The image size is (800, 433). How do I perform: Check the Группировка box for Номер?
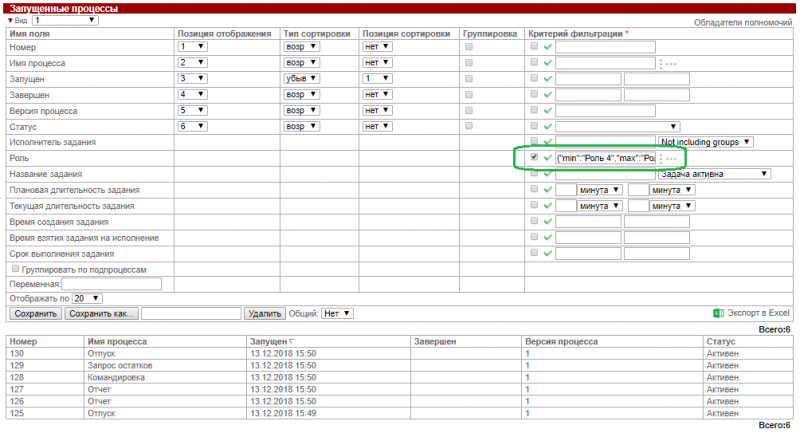[469, 47]
